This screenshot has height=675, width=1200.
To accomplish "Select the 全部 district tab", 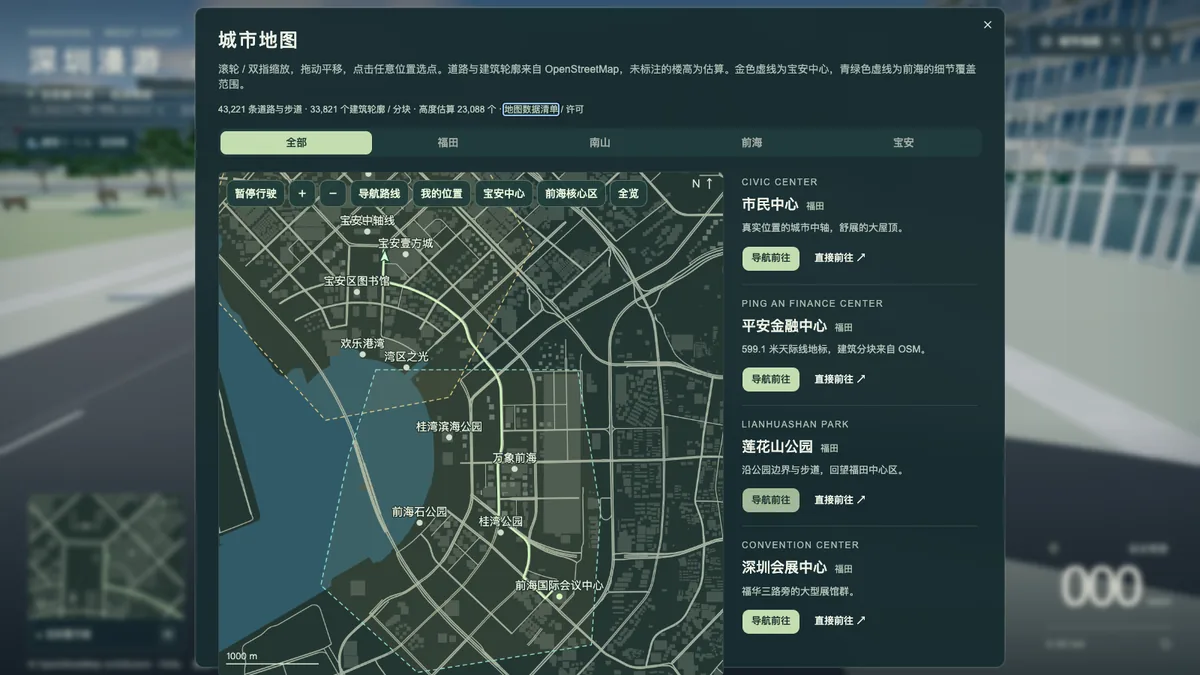I will (296, 143).
